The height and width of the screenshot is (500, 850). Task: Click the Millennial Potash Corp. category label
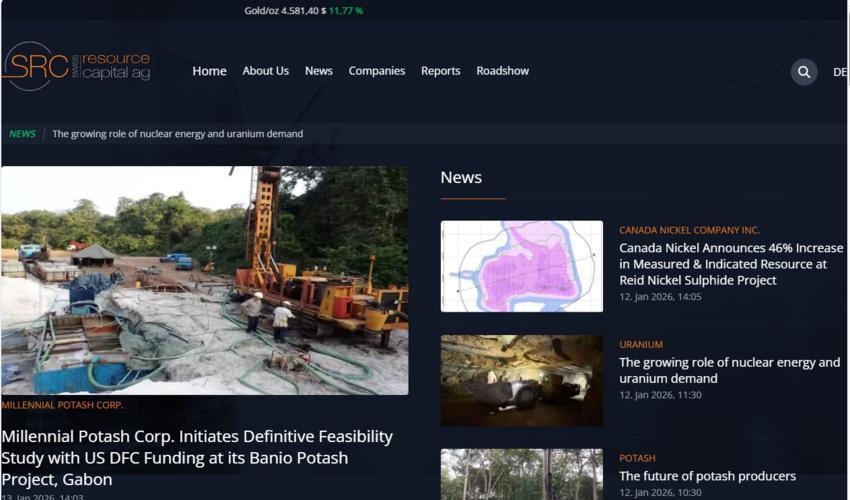(x=62, y=406)
